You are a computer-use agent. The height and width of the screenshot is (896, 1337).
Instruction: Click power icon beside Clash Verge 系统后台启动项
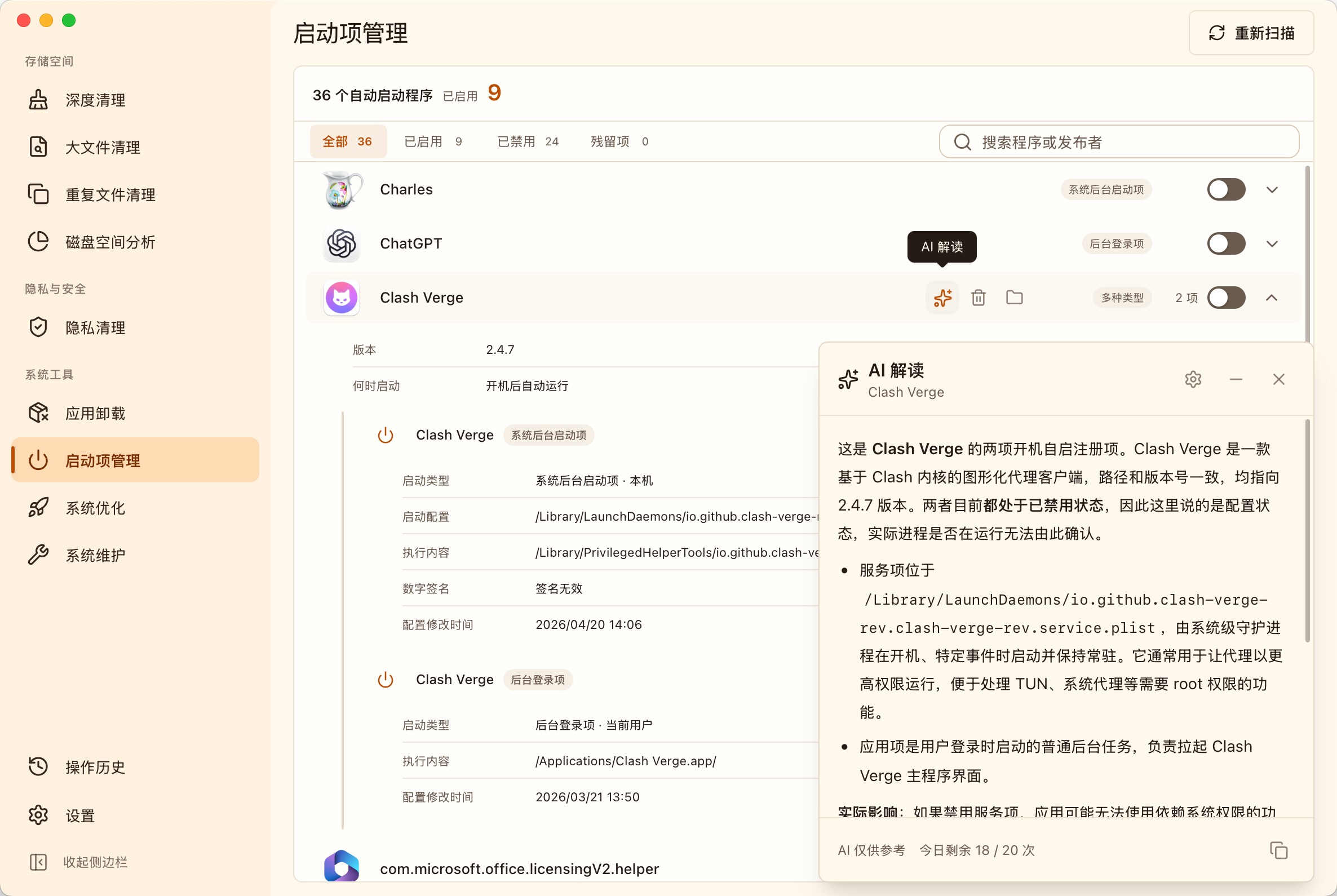pos(386,436)
